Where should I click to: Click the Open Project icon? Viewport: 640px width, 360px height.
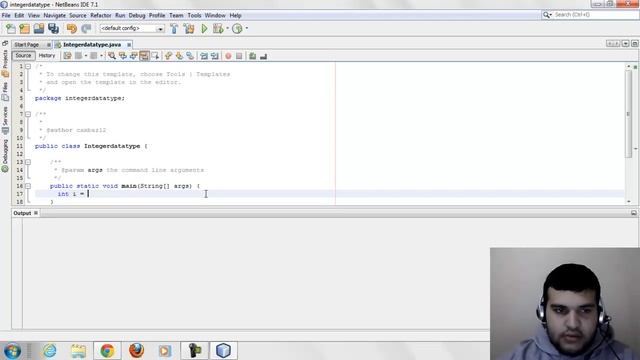[x=39, y=29]
